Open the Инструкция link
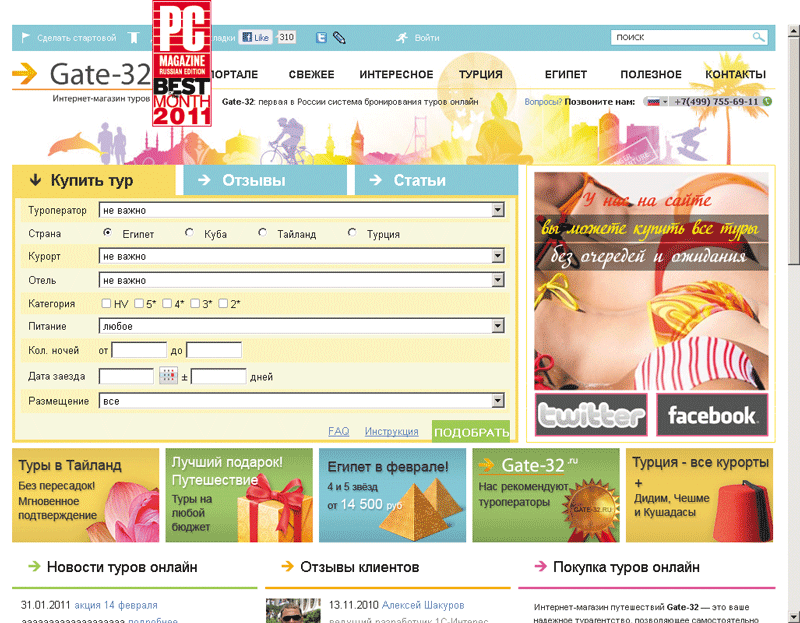This screenshot has width=800, height=623. pos(391,432)
